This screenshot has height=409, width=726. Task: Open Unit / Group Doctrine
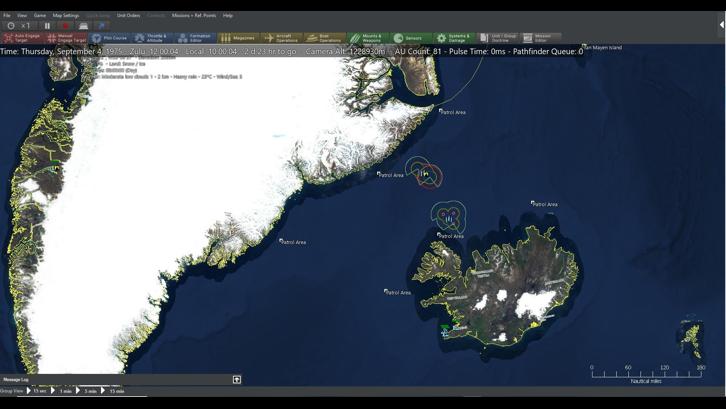[498, 38]
